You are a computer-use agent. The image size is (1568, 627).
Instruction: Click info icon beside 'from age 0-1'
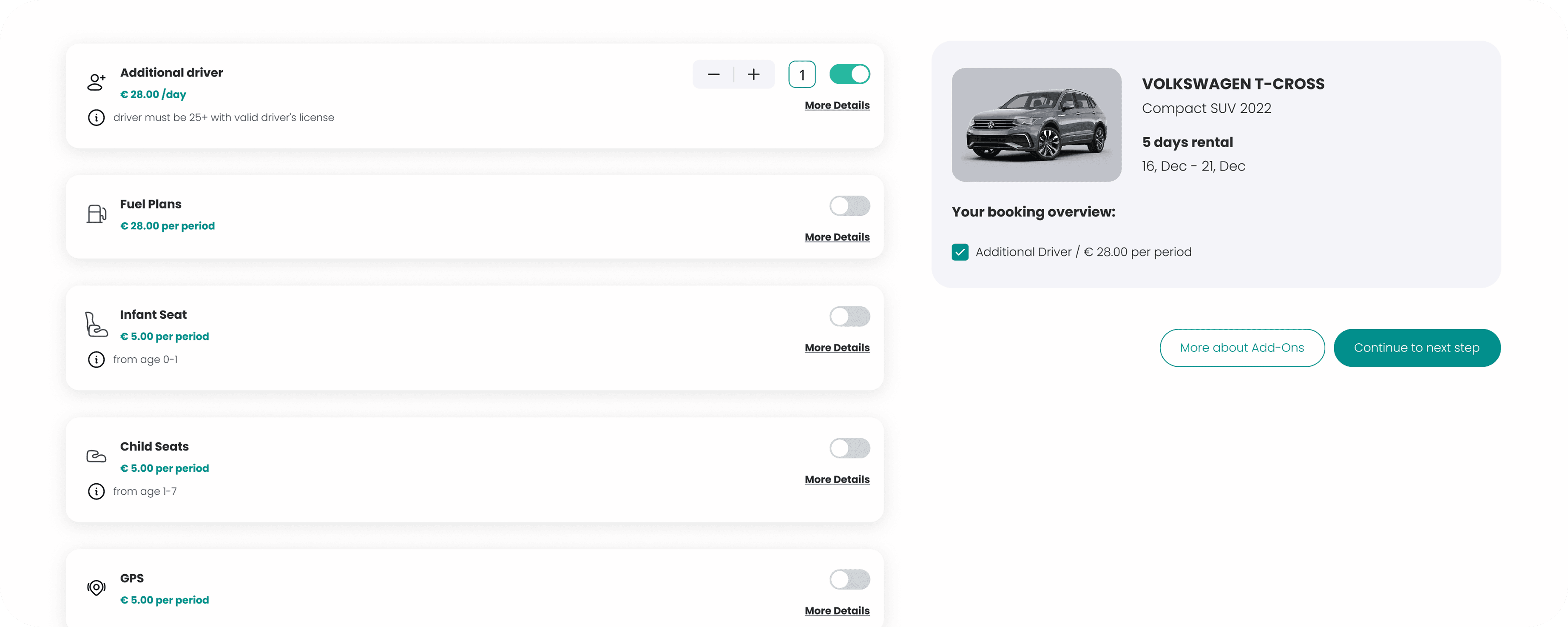pyautogui.click(x=96, y=360)
